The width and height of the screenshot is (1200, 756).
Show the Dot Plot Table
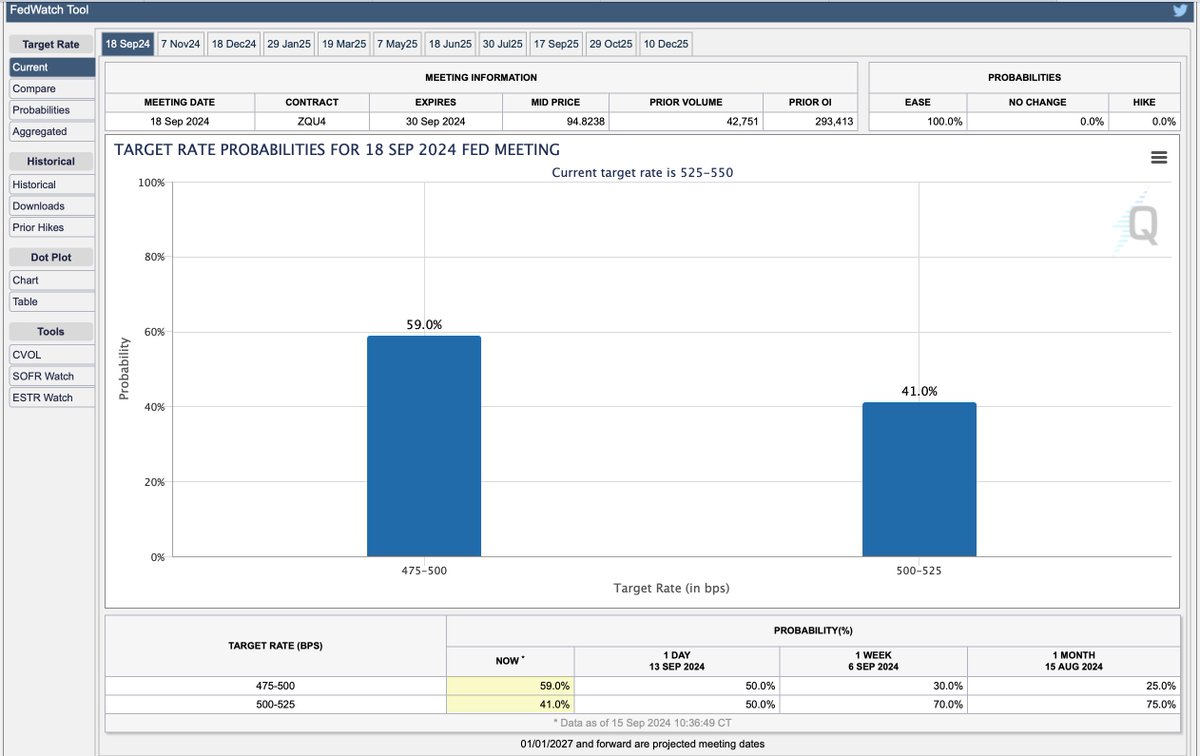click(52, 301)
